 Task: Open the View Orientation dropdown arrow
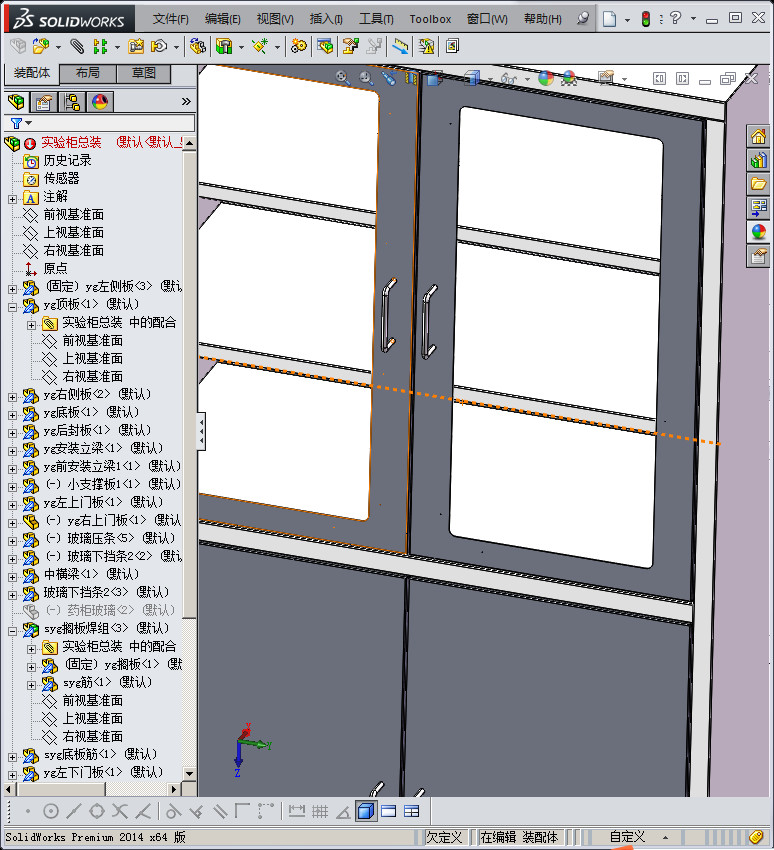point(490,79)
